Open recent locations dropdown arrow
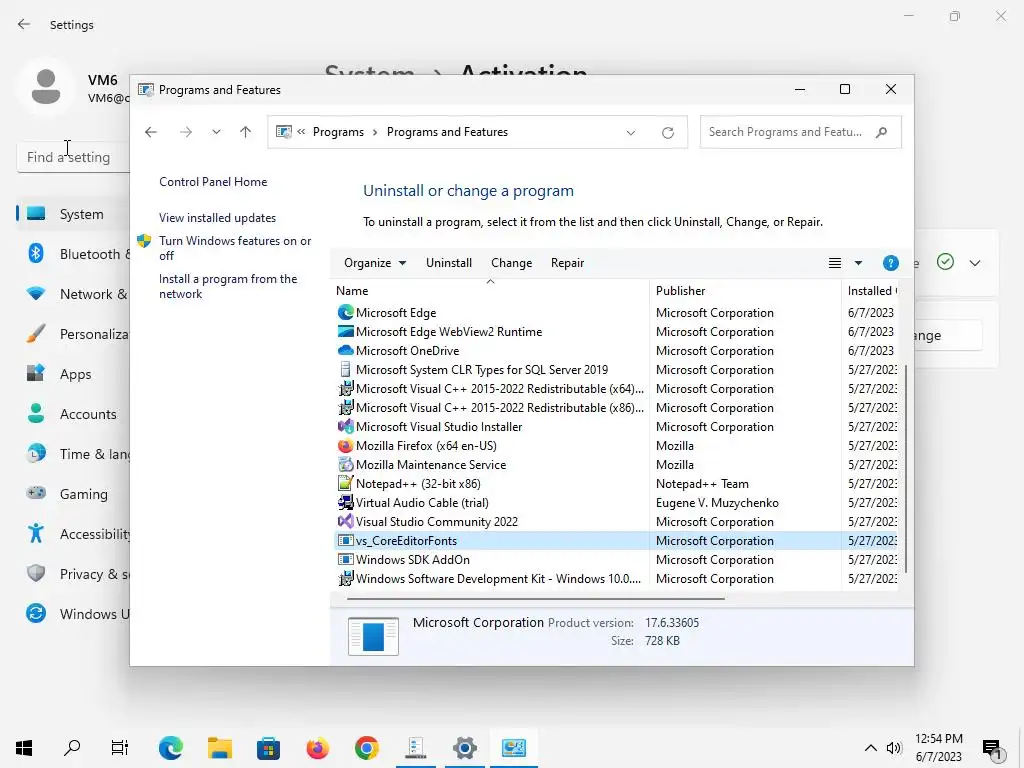Image resolution: width=1024 pixels, height=768 pixels. click(x=216, y=133)
